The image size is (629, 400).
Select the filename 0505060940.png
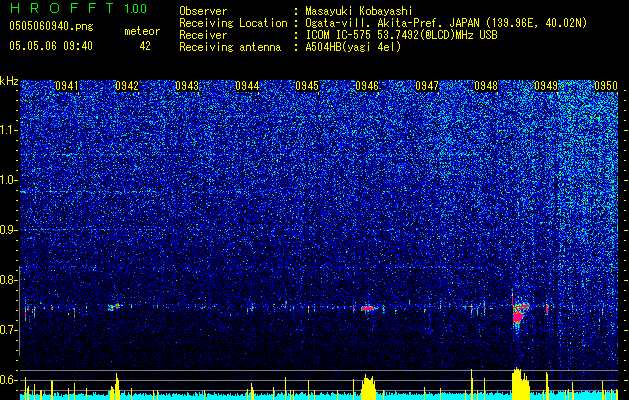[51, 26]
